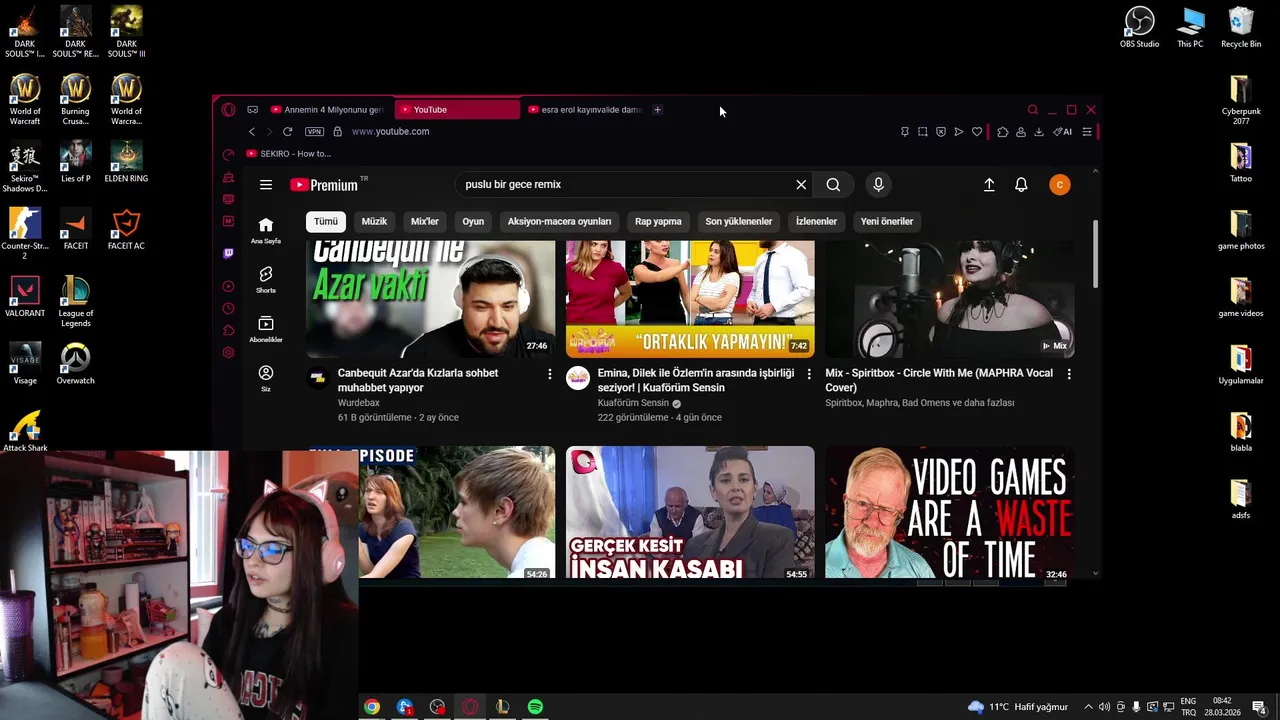
Task: Open the Siz profile section in sidebar
Action: 266,378
